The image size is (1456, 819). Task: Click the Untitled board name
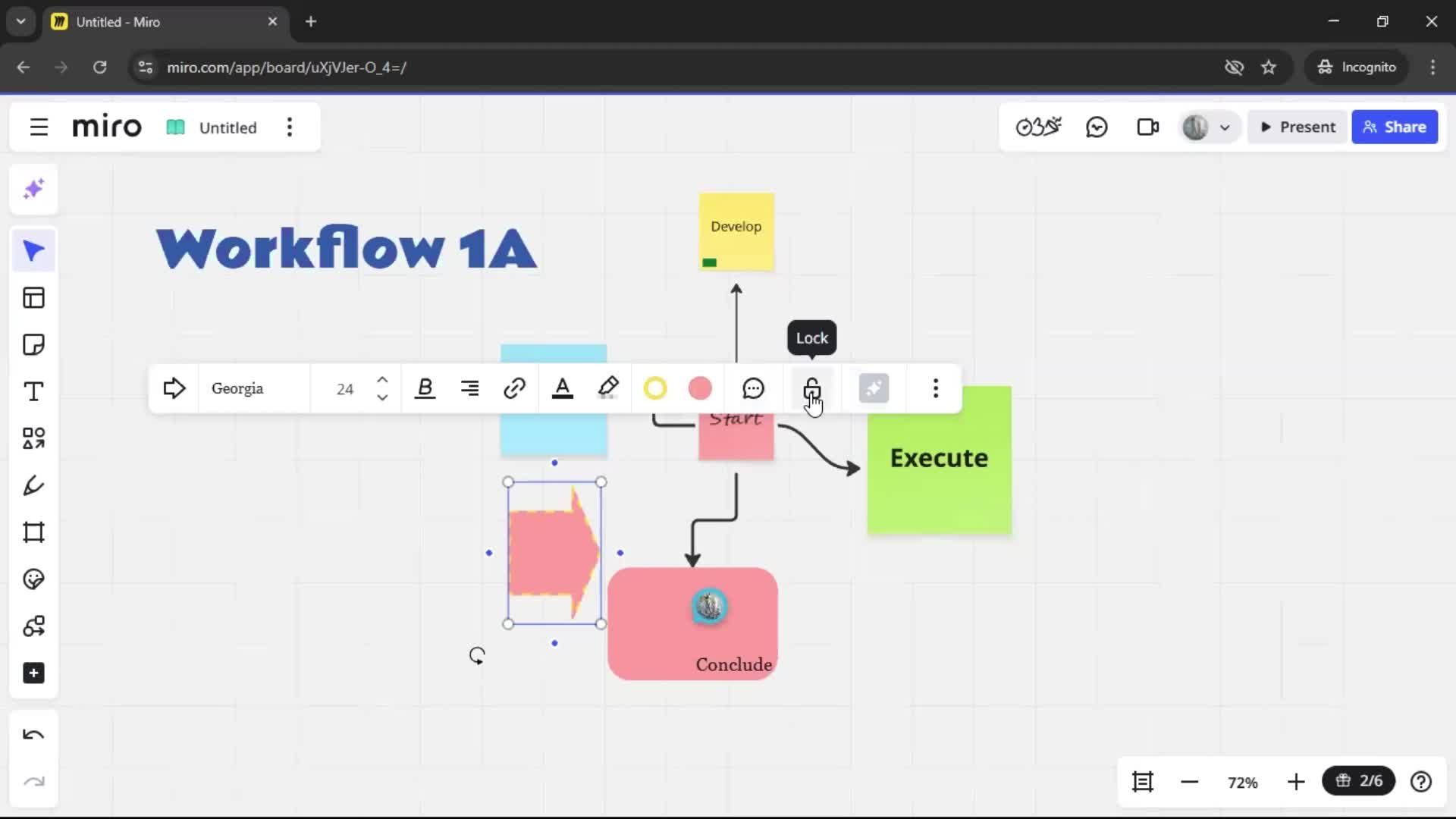[227, 127]
